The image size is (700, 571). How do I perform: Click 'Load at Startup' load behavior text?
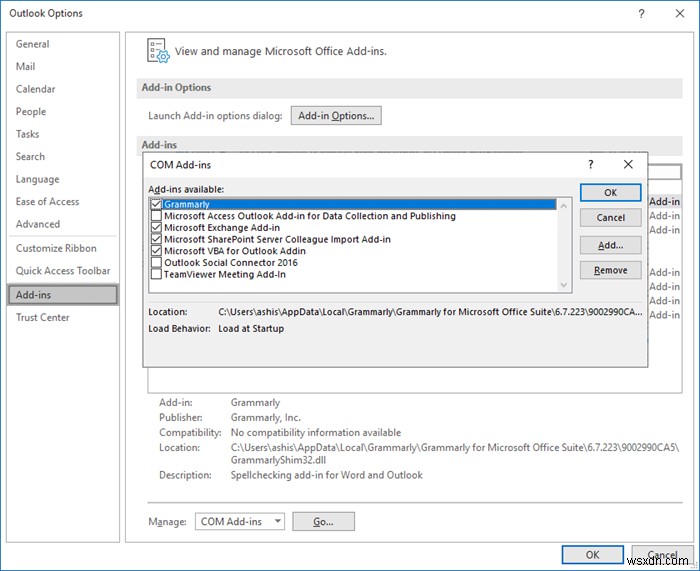pos(251,329)
